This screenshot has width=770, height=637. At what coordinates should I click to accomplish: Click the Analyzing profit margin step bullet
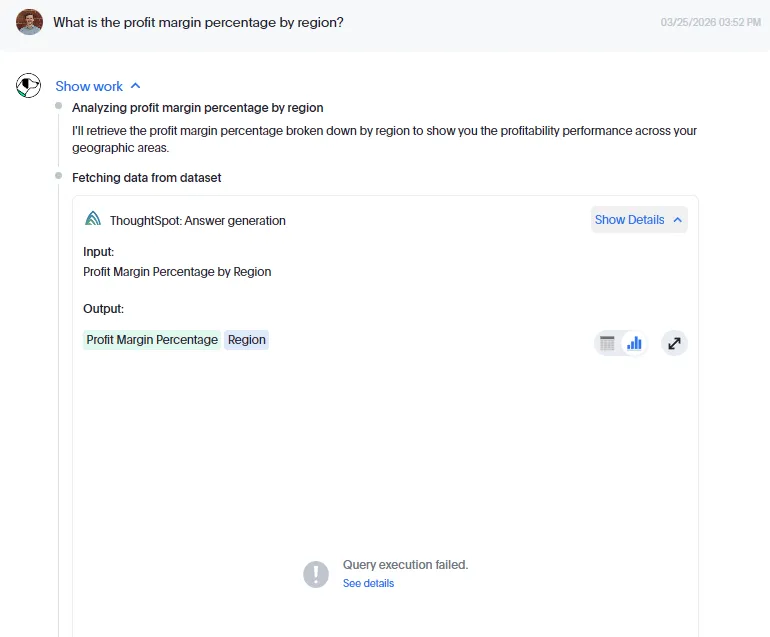pos(59,106)
